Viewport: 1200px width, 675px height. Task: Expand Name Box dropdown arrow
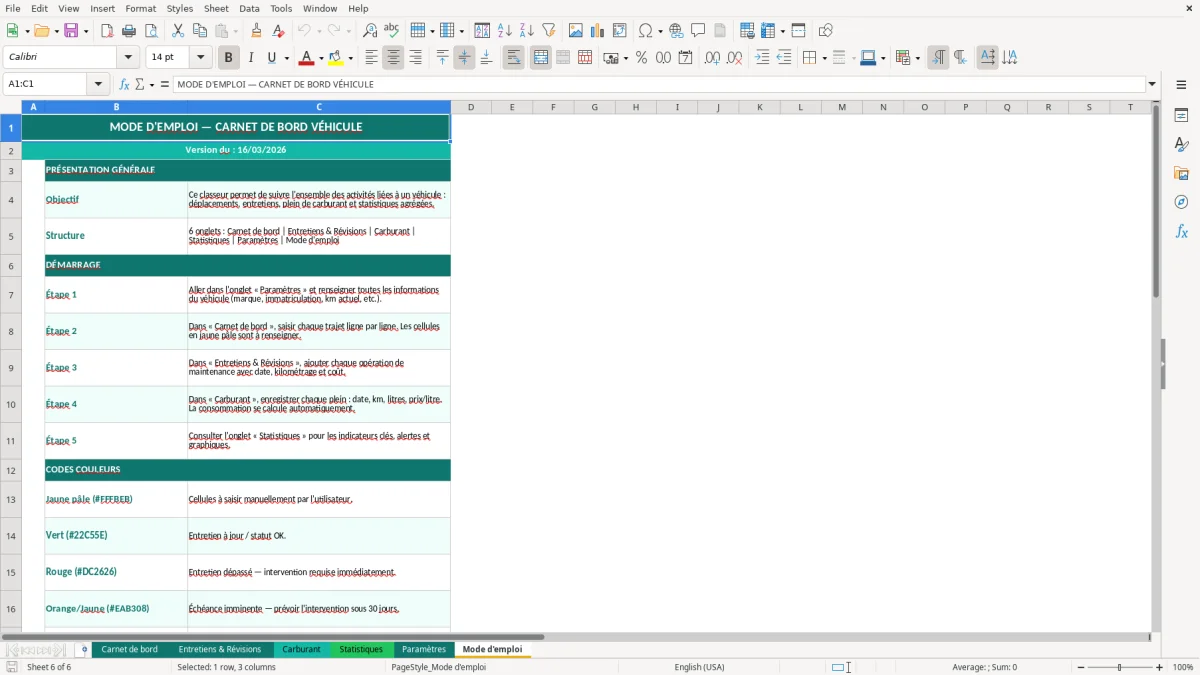98,84
